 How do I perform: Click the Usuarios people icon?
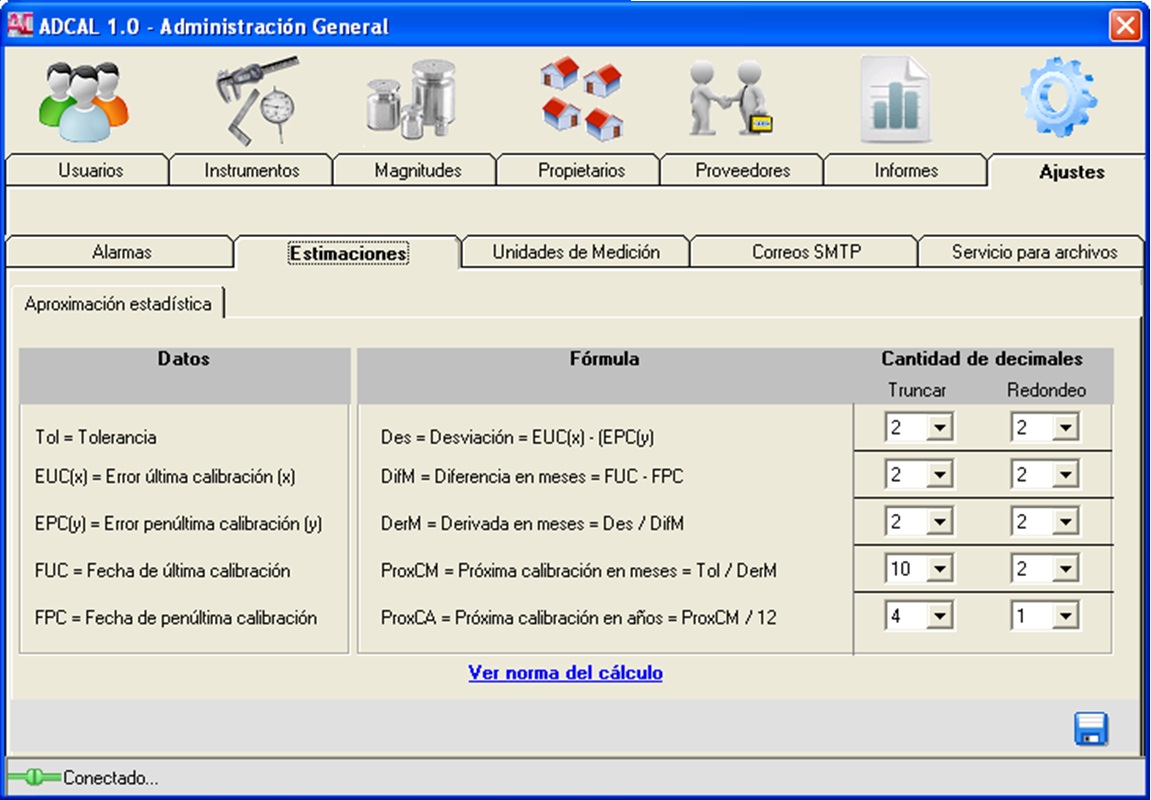[x=84, y=101]
